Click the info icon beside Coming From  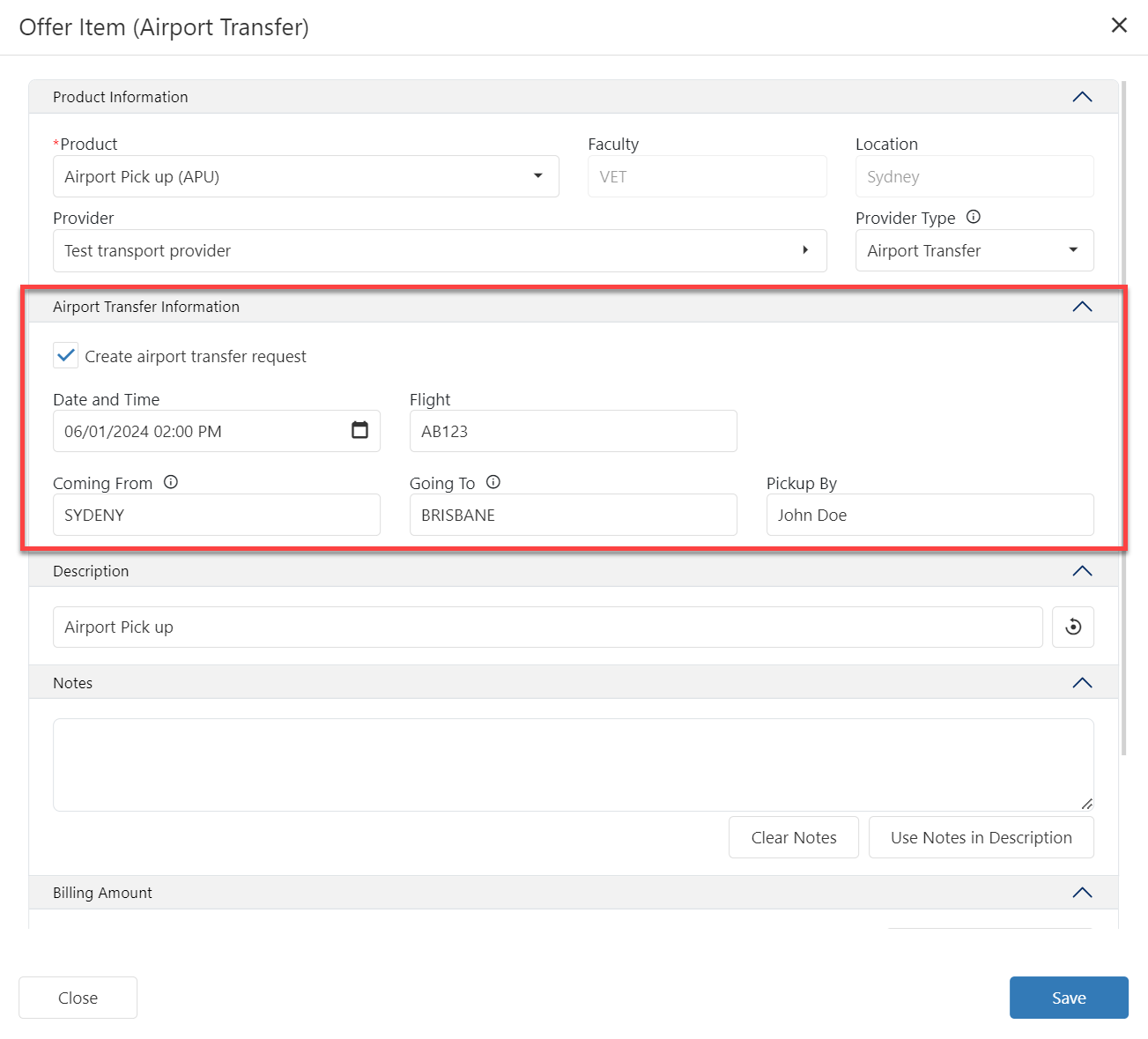[x=171, y=482]
